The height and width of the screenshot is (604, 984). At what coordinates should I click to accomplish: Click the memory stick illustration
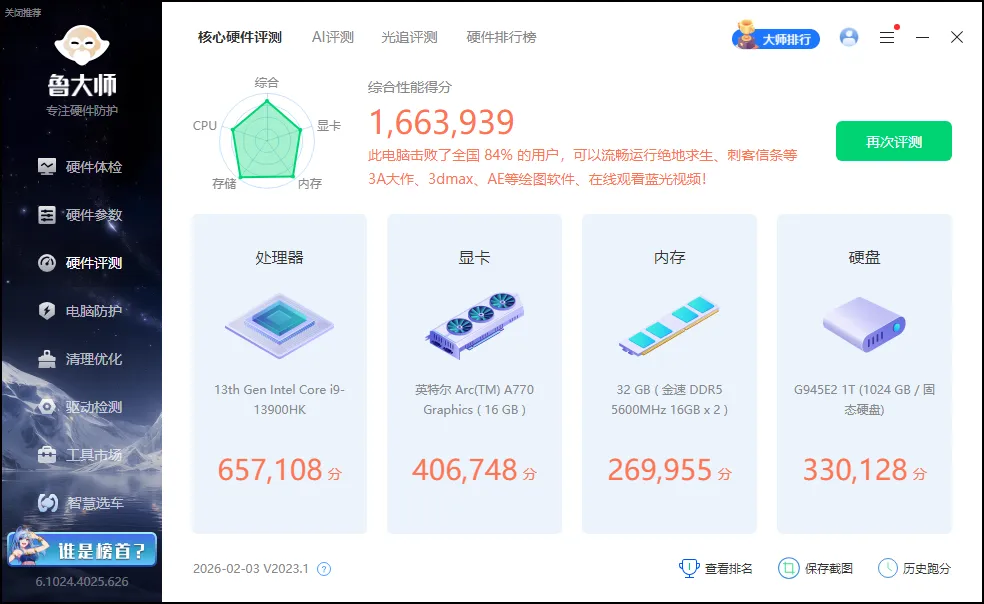tap(669, 325)
